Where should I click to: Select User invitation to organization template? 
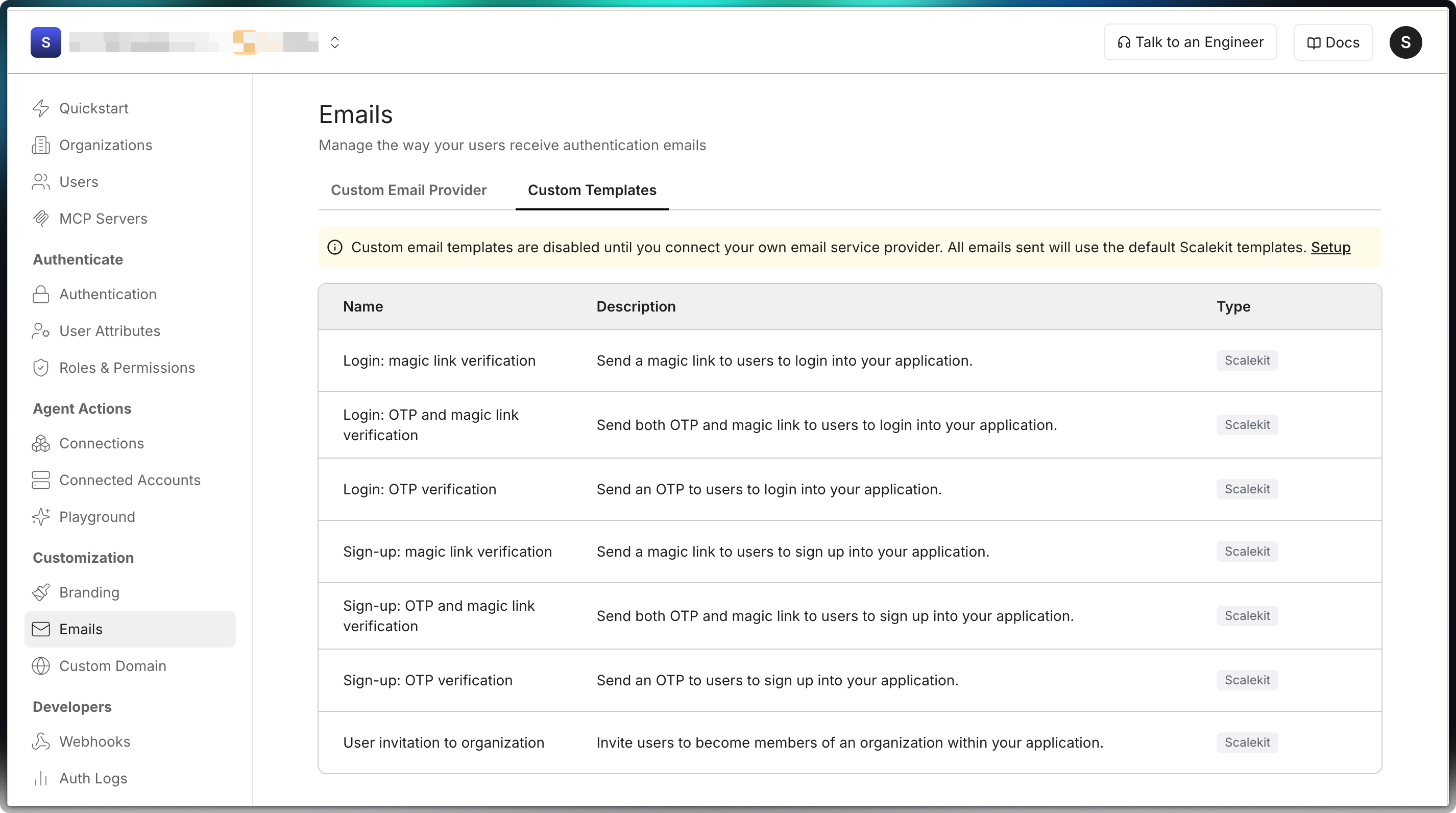click(x=443, y=743)
